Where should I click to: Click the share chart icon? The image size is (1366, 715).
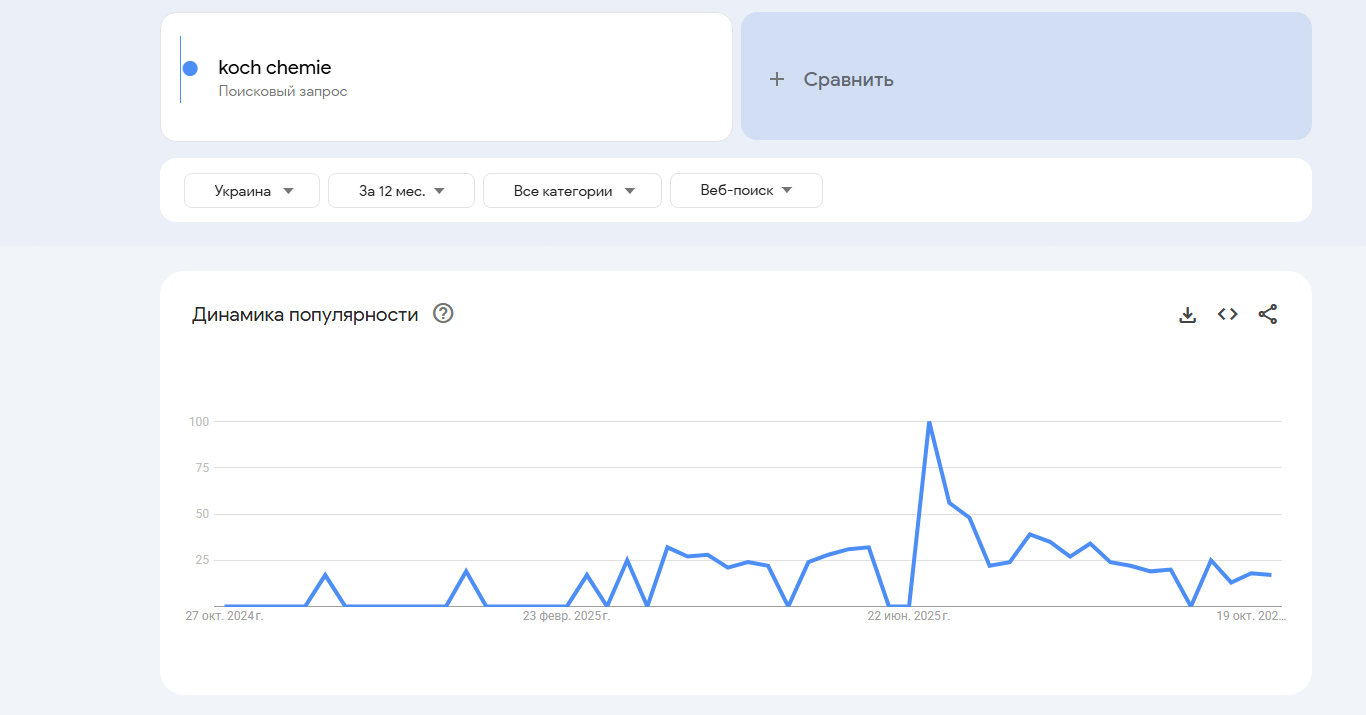coord(1267,314)
